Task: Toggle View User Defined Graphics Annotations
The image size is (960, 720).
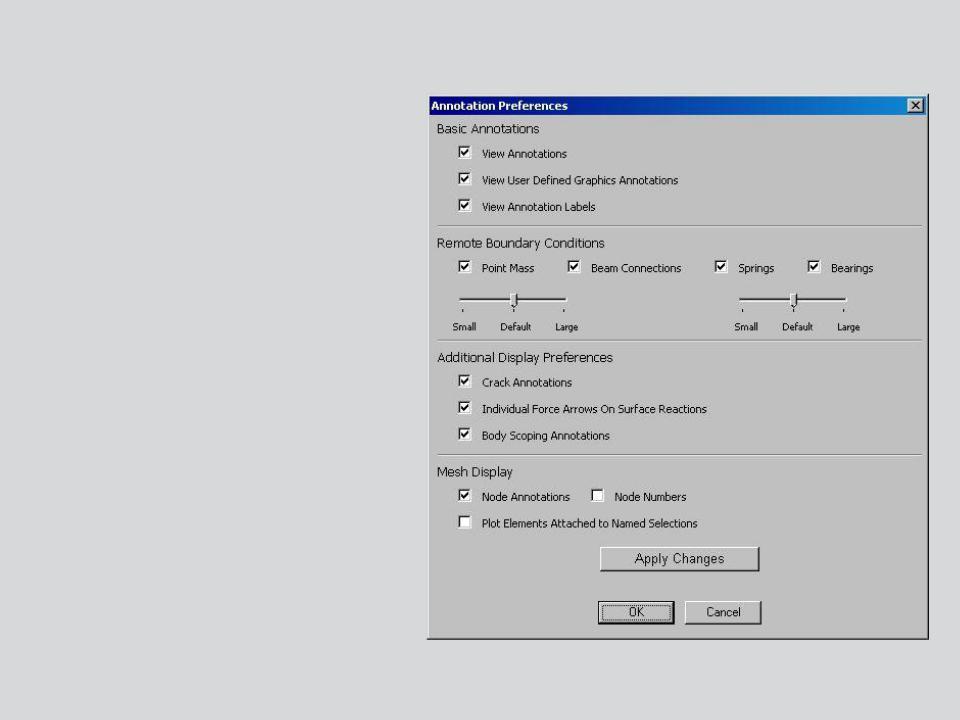Action: coord(465,179)
